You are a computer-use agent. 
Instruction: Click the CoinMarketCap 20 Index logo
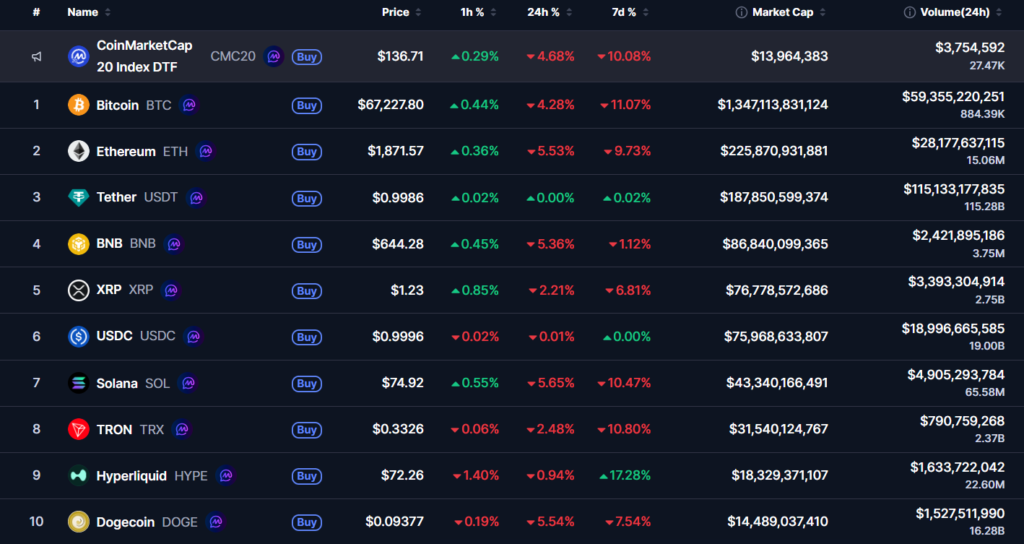[x=78, y=56]
